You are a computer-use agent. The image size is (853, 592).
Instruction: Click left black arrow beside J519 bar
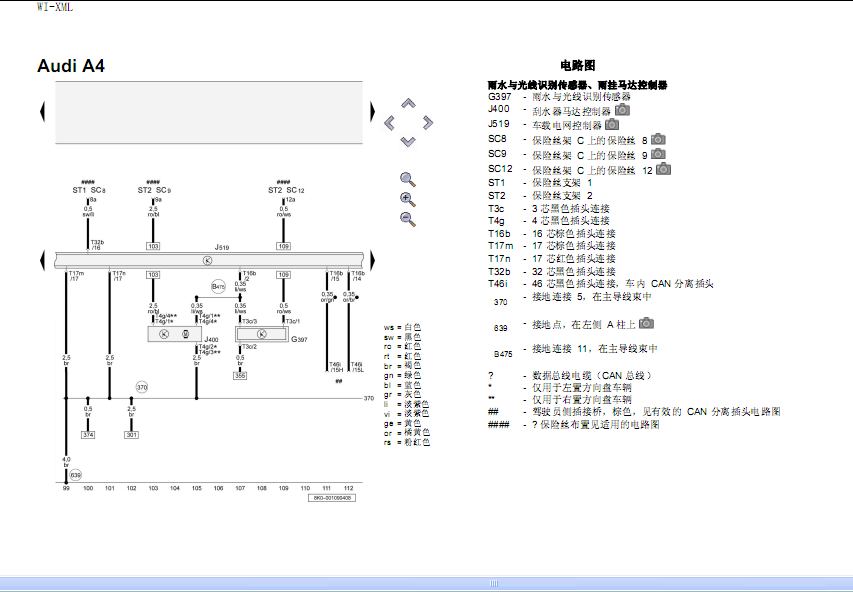pyautogui.click(x=42, y=260)
